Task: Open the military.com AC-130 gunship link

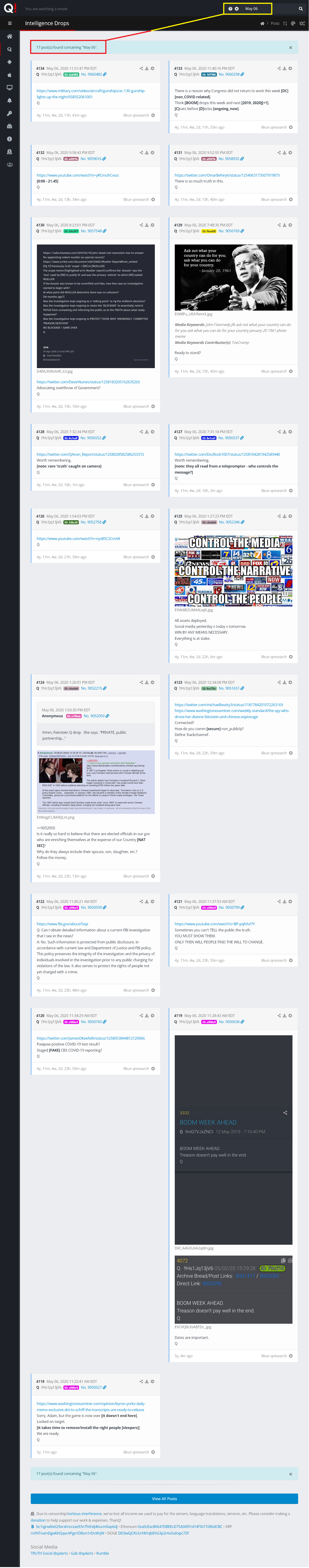Action: pos(91,94)
